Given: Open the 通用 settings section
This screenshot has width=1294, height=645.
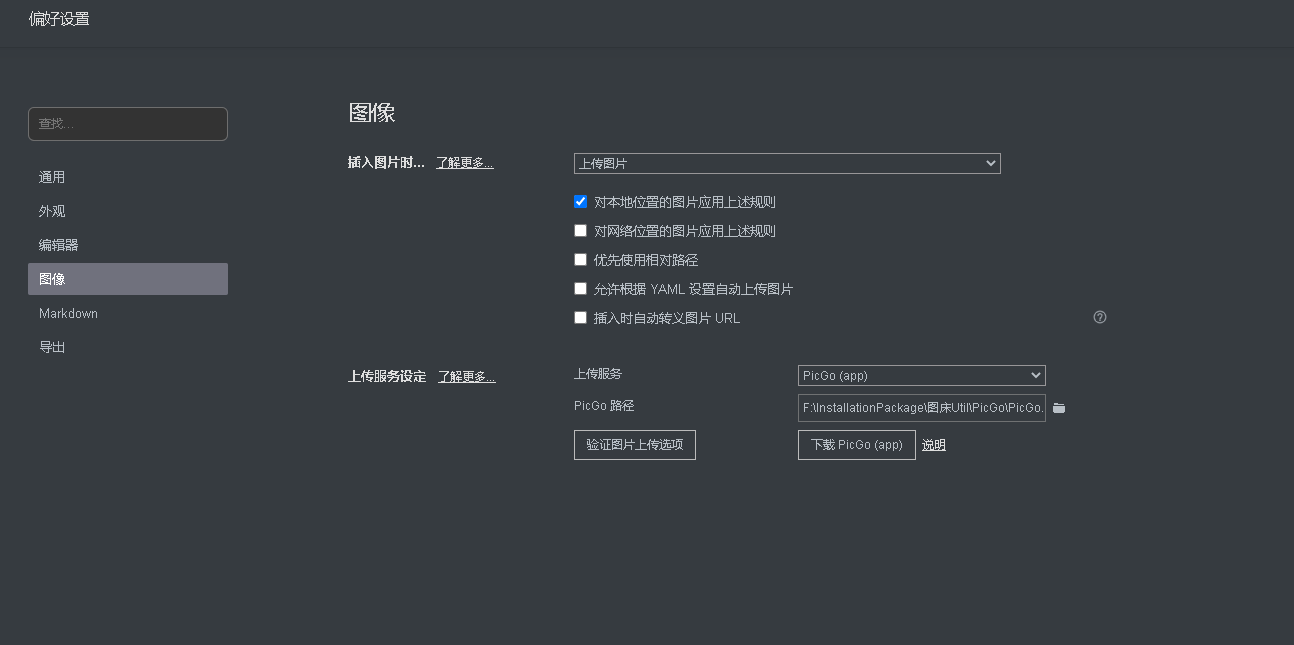Looking at the screenshot, I should point(52,177).
